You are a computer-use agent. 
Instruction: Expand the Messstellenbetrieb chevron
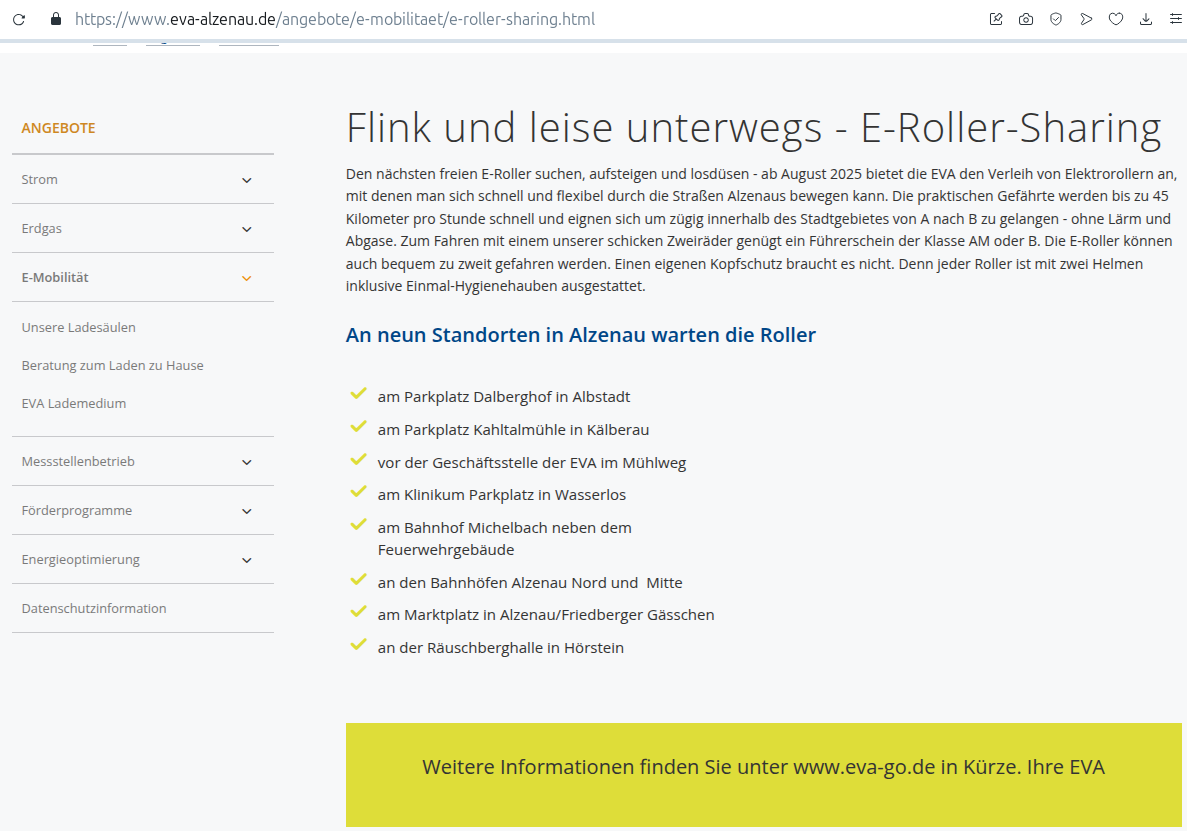247,462
